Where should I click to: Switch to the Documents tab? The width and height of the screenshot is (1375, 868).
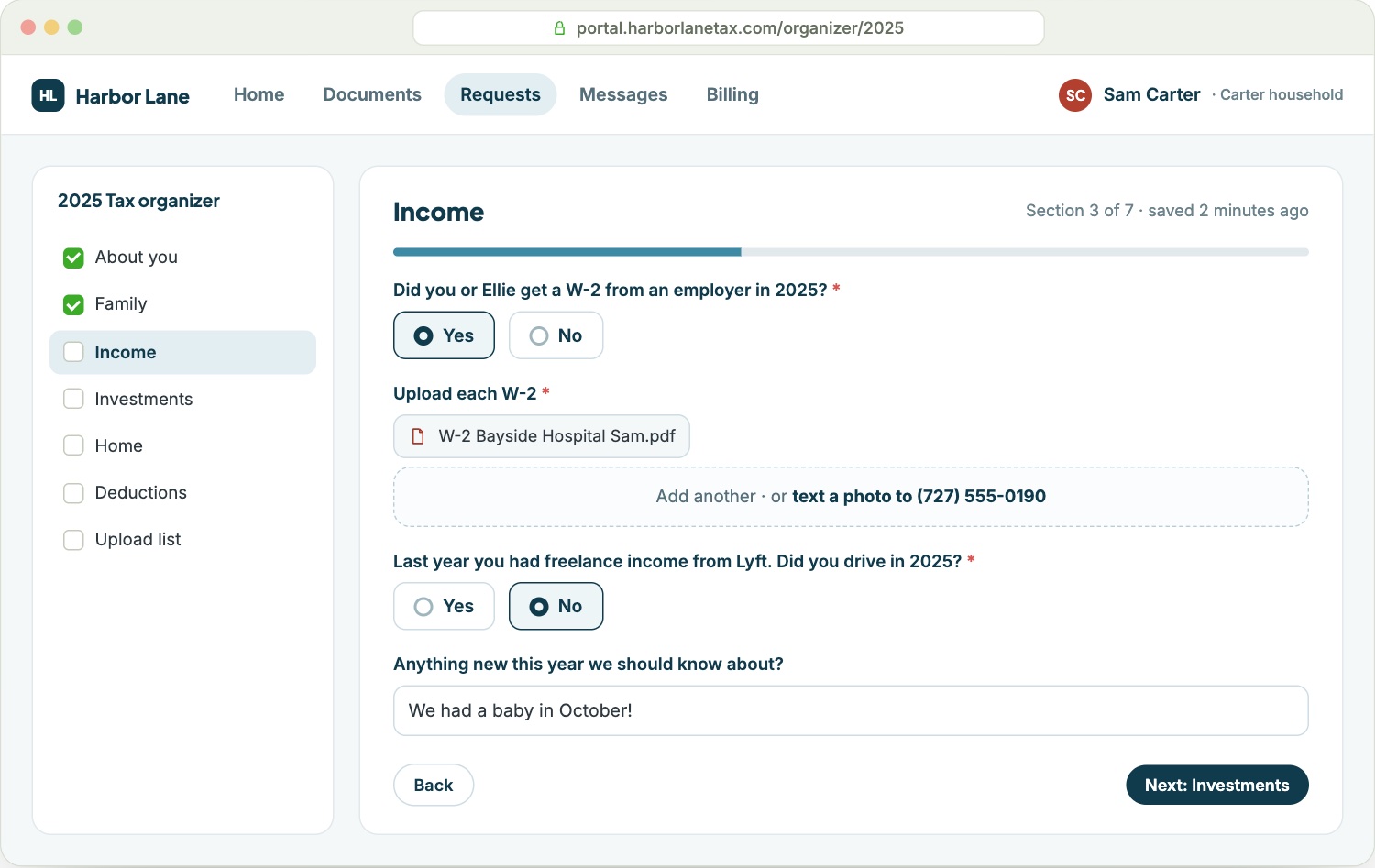coord(372,94)
